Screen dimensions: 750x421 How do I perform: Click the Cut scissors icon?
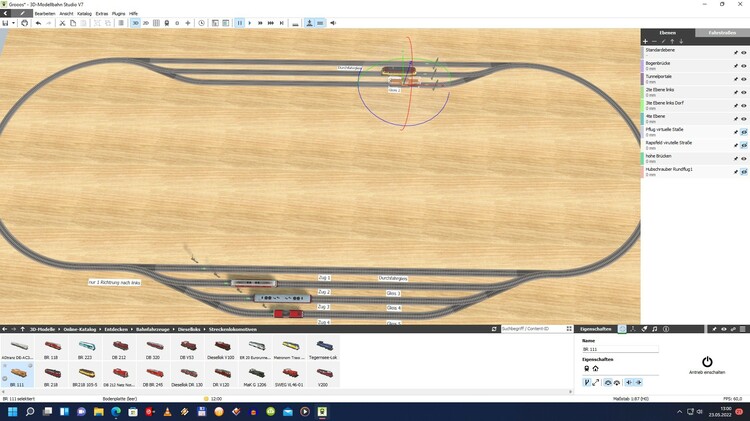click(x=62, y=23)
